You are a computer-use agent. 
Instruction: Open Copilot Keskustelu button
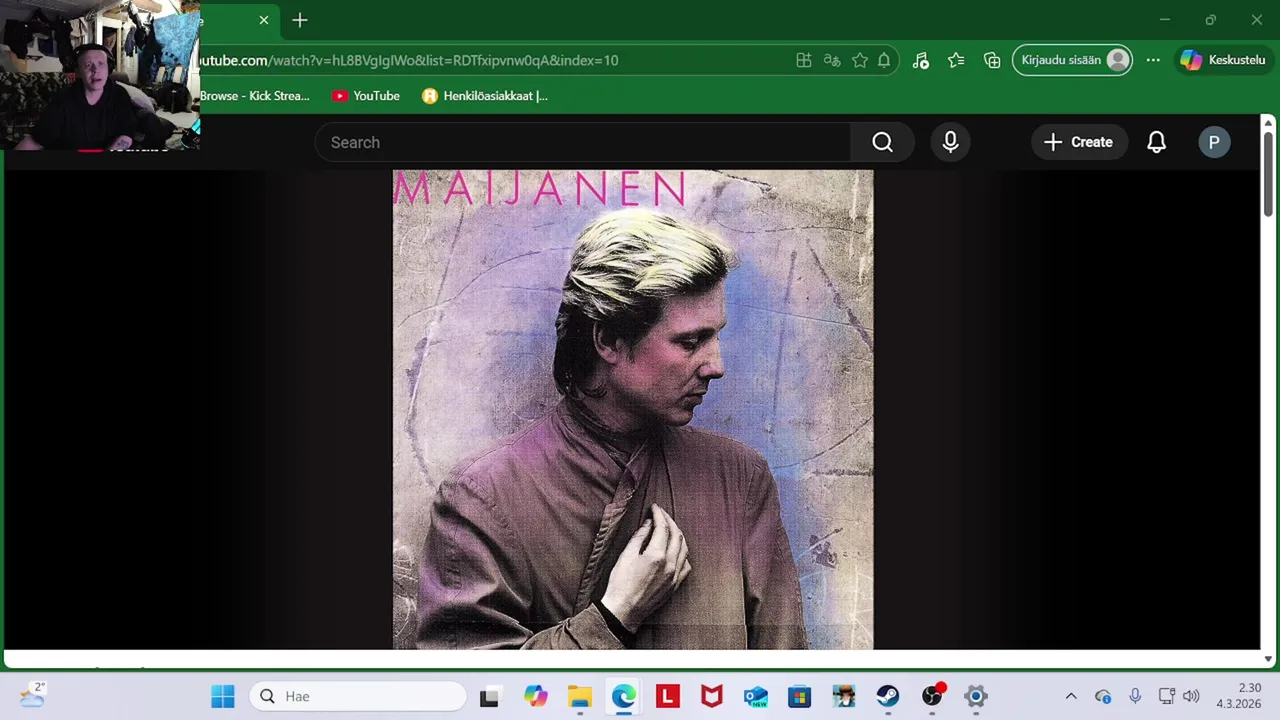(x=1223, y=60)
